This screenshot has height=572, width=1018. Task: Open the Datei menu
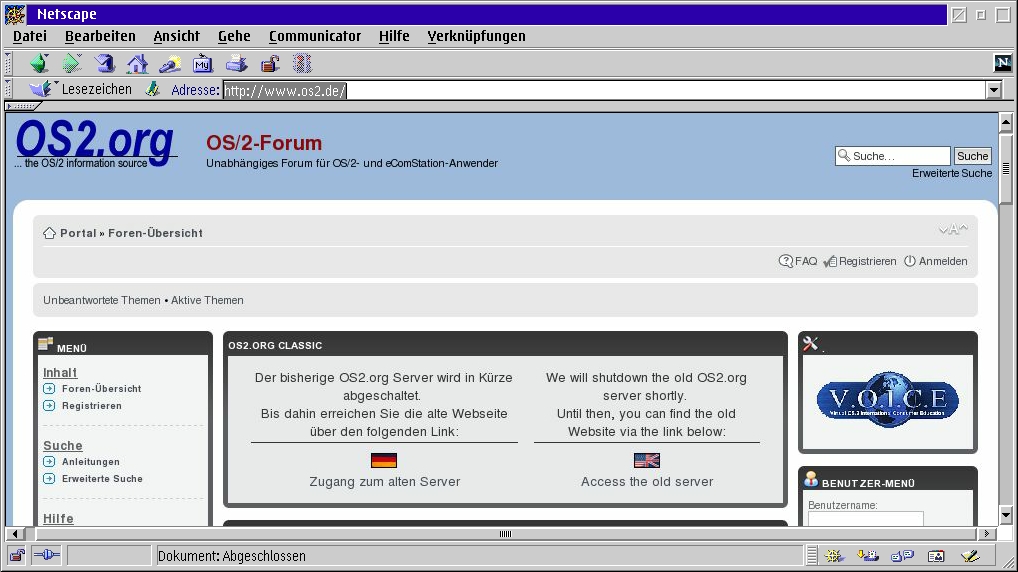(30, 36)
